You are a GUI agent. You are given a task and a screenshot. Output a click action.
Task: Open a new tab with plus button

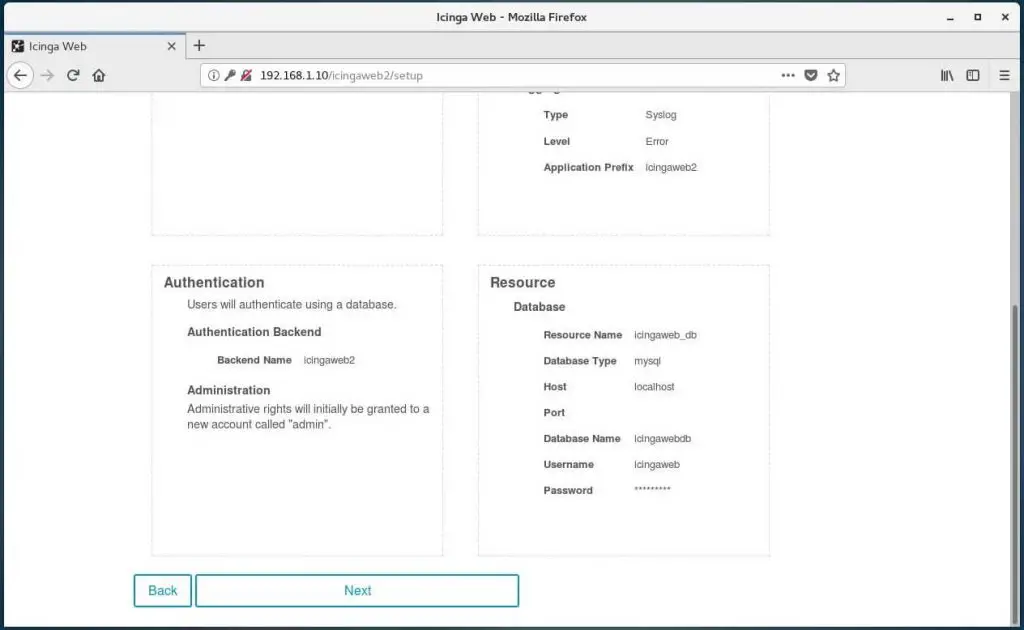pos(199,46)
